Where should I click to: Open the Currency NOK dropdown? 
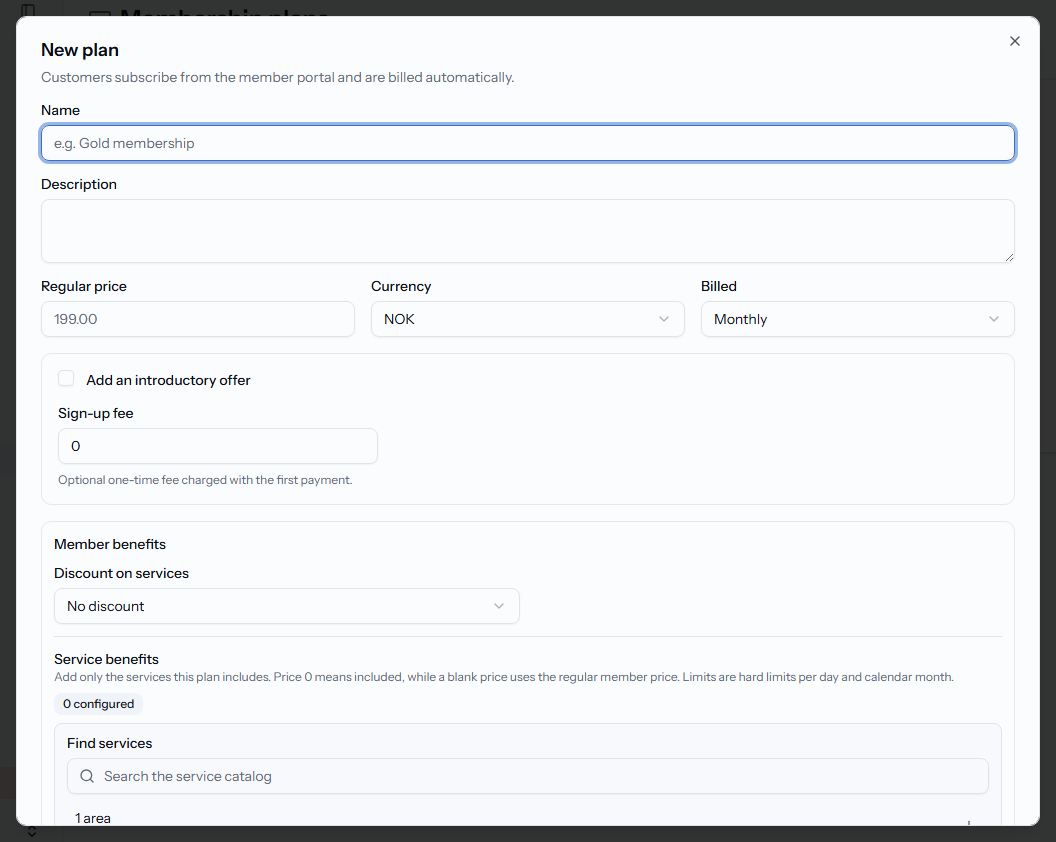point(528,319)
